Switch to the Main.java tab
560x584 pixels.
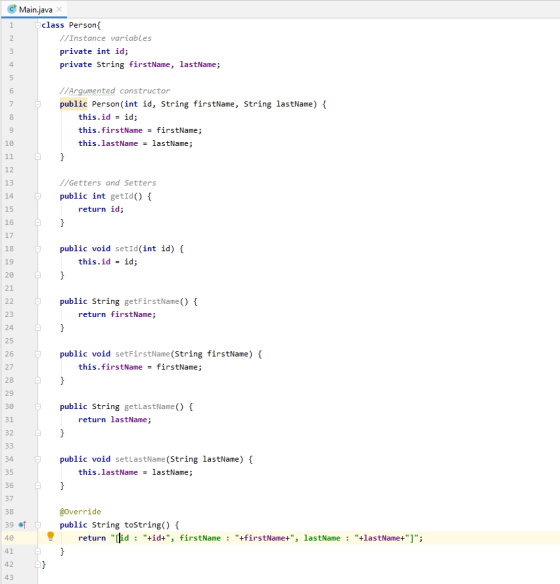tap(34, 9)
